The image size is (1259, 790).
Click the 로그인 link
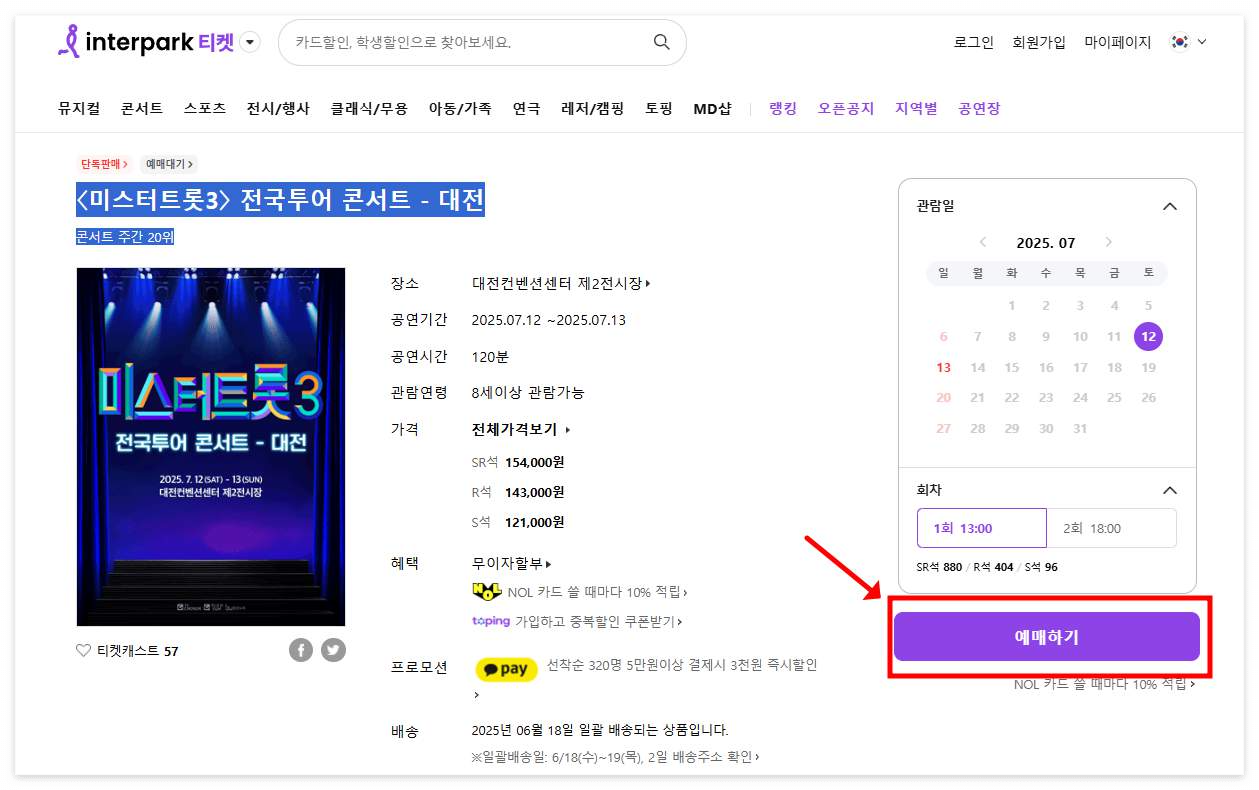[x=974, y=42]
